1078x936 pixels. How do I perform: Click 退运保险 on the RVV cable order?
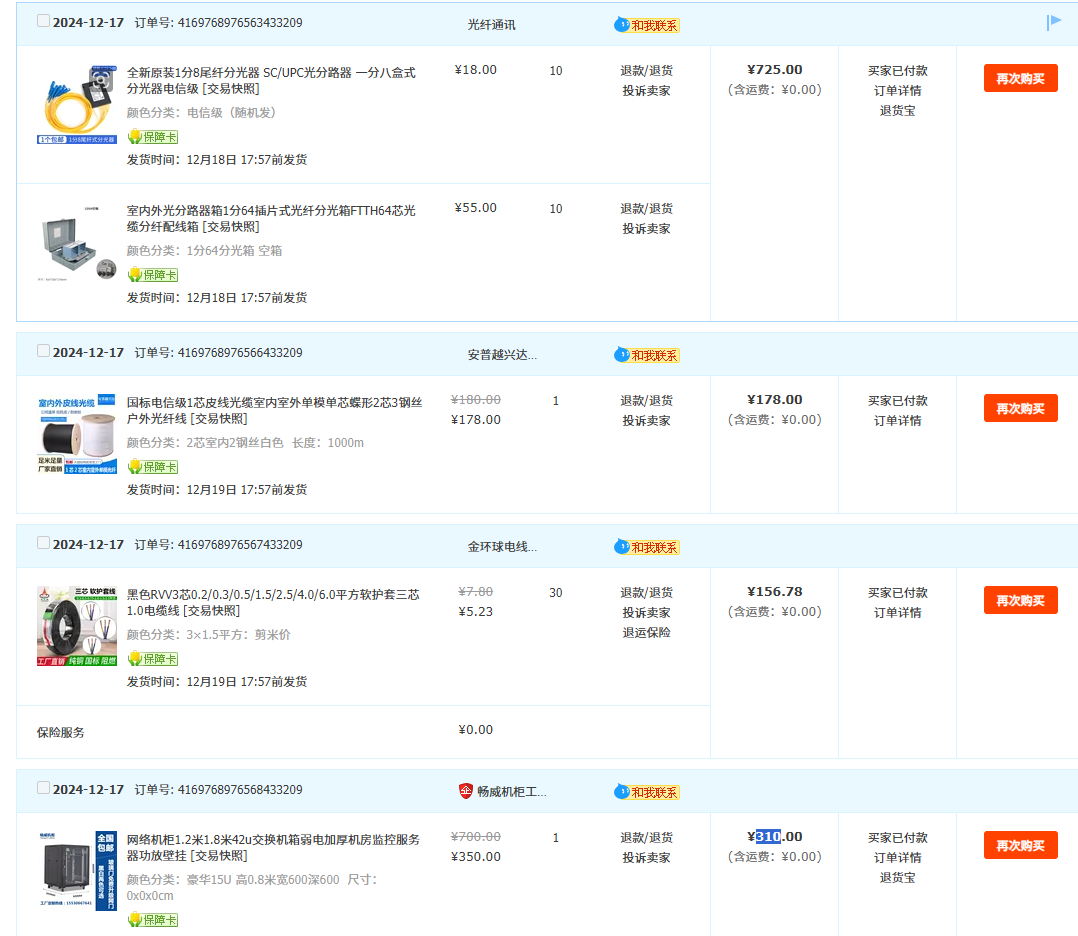pyautogui.click(x=646, y=632)
